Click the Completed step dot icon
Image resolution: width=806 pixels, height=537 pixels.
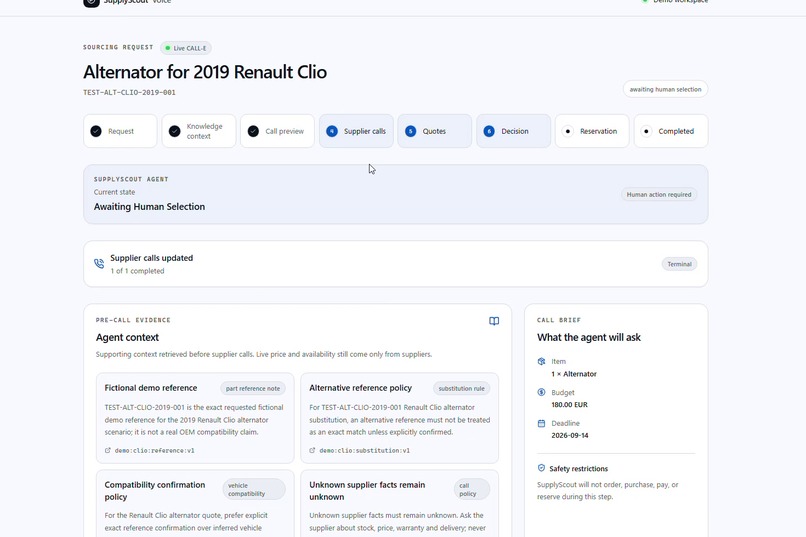pos(646,131)
